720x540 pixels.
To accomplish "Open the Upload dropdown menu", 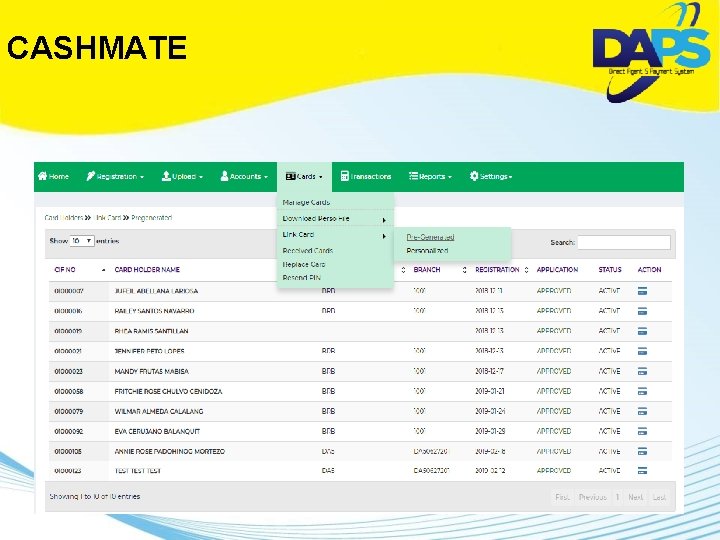I will tap(182, 176).
